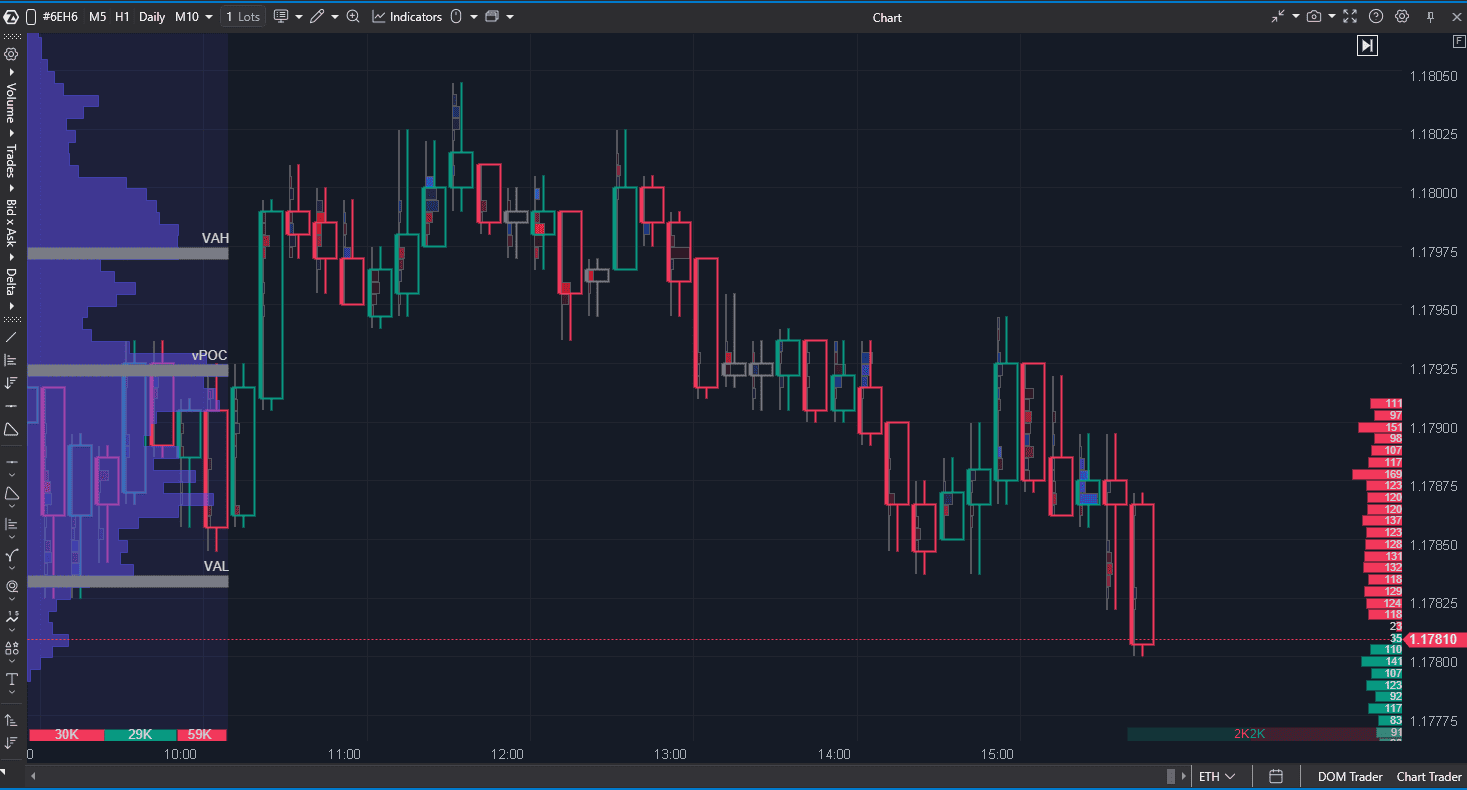Expand the pencil drawing tools dropdown arrow
1467x790 pixels.
click(x=334, y=17)
